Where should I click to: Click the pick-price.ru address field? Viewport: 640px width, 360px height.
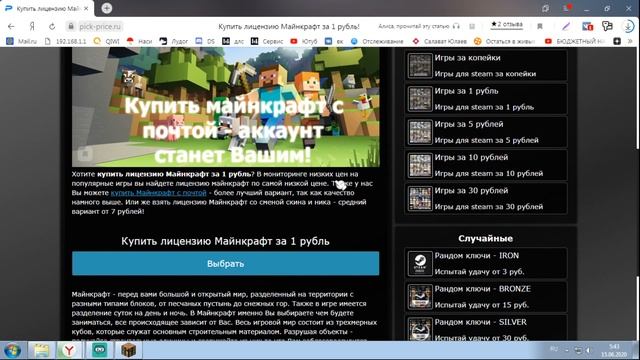[x=100, y=27]
